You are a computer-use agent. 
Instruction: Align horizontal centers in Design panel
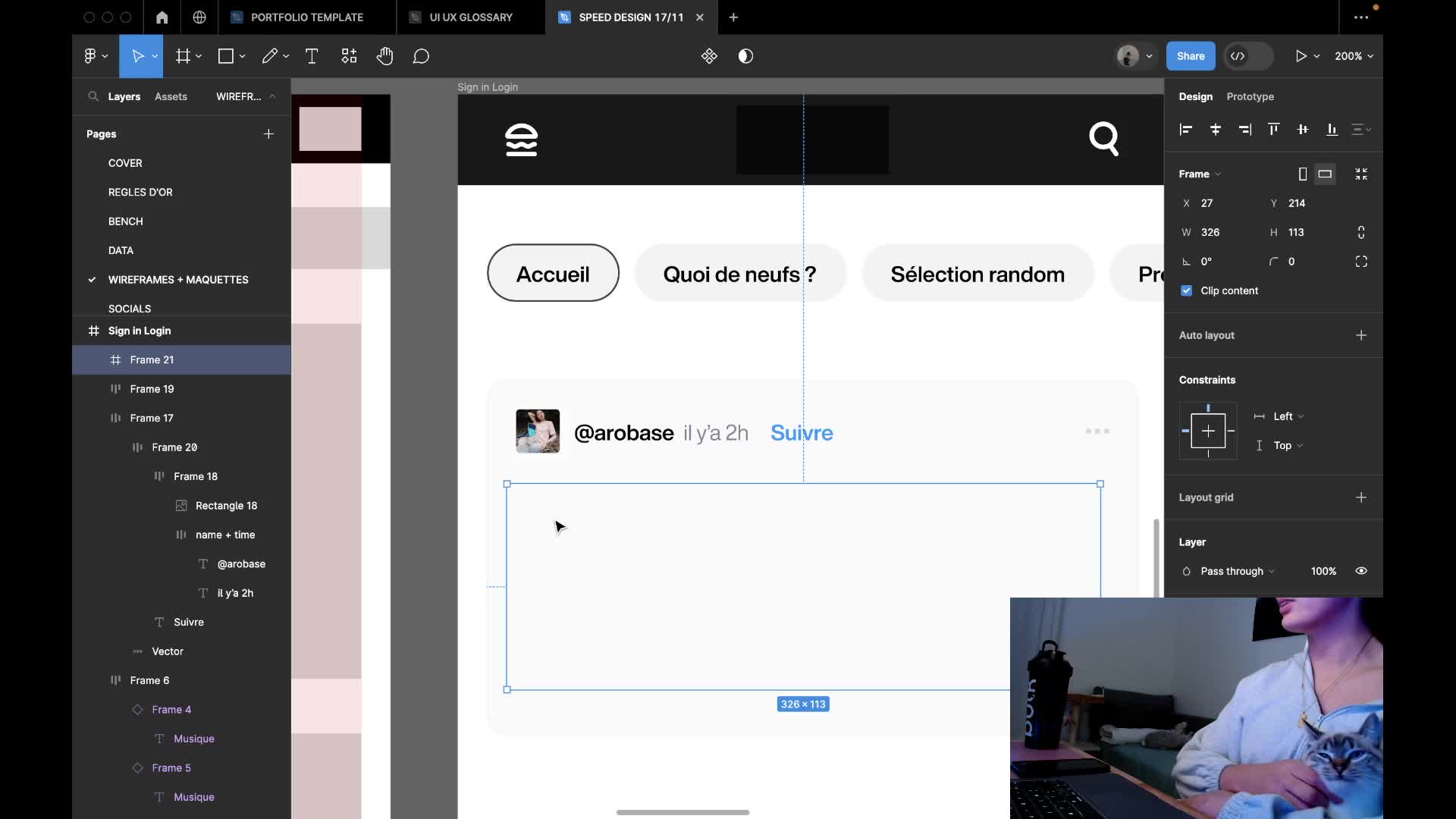(1216, 130)
